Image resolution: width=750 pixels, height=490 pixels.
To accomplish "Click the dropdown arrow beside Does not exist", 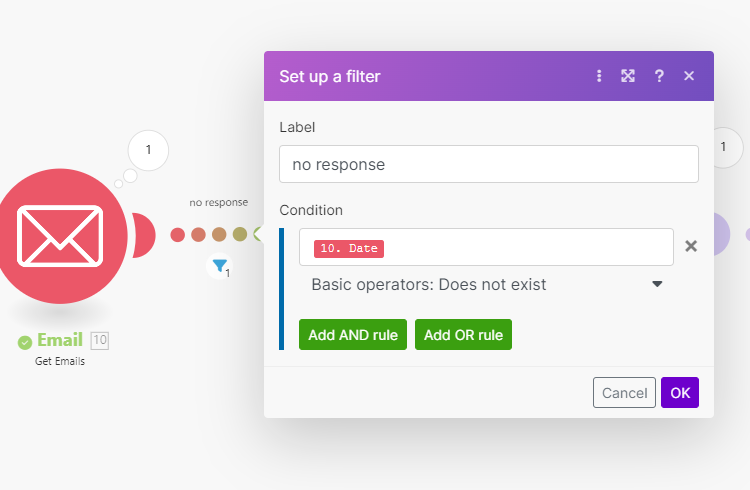I will [657, 285].
